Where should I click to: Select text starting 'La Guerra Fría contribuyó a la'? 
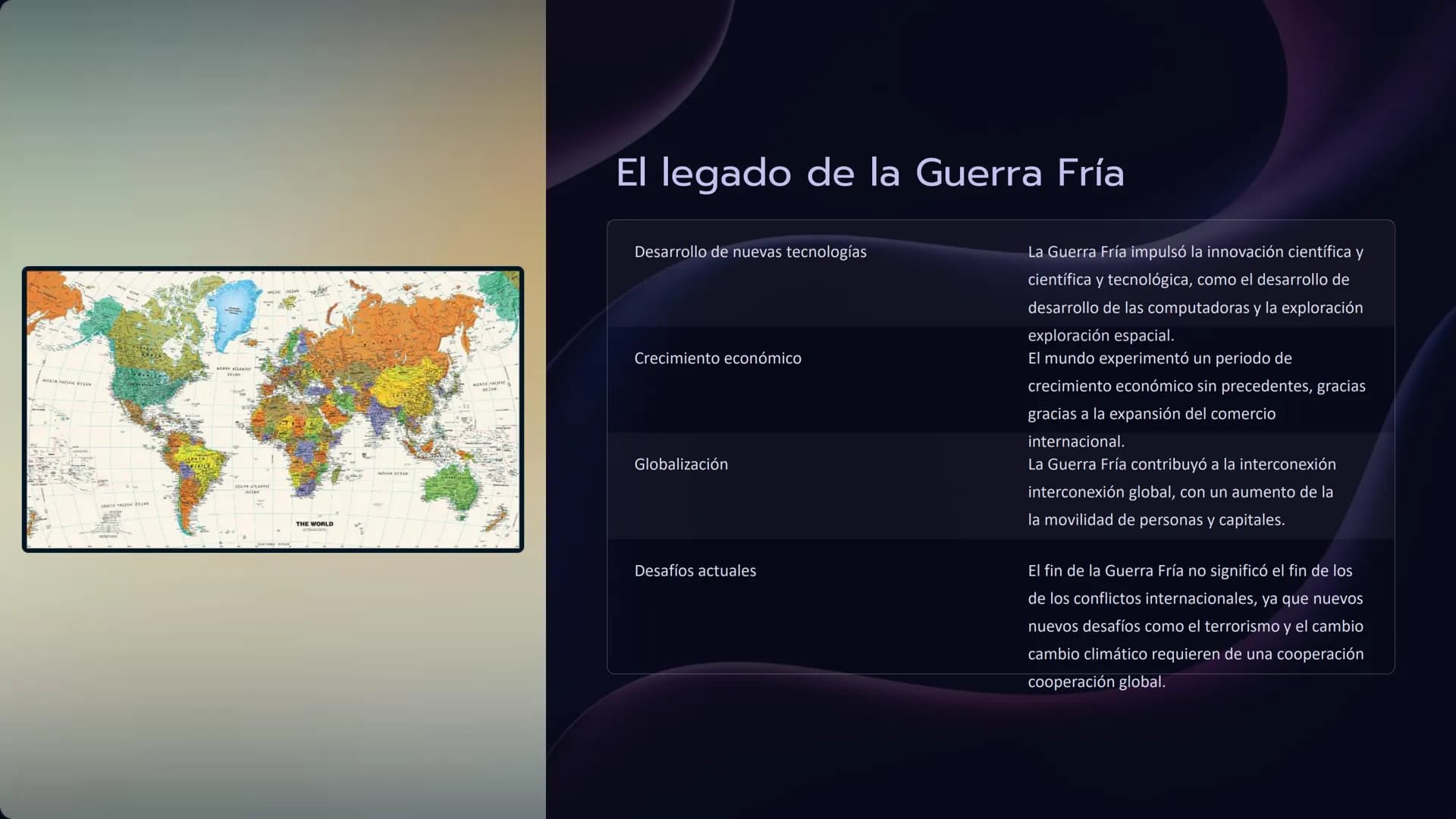tap(1182, 492)
